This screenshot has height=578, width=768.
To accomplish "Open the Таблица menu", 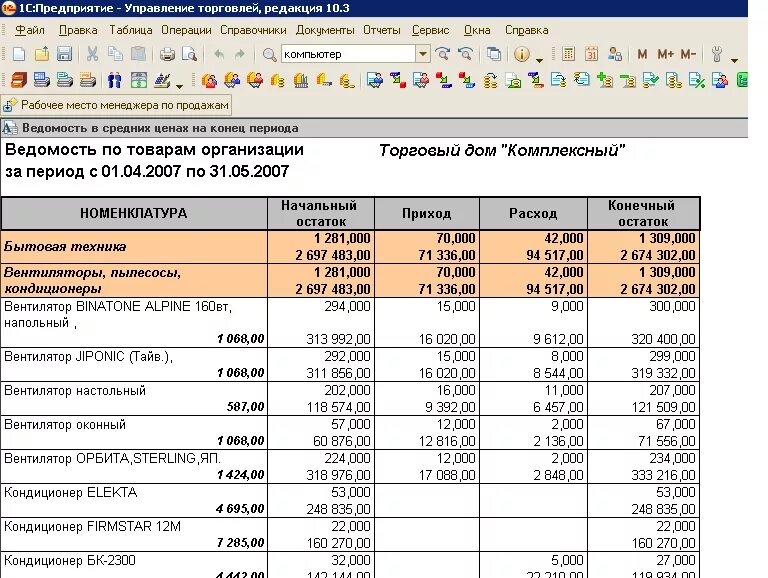I will 130,30.
